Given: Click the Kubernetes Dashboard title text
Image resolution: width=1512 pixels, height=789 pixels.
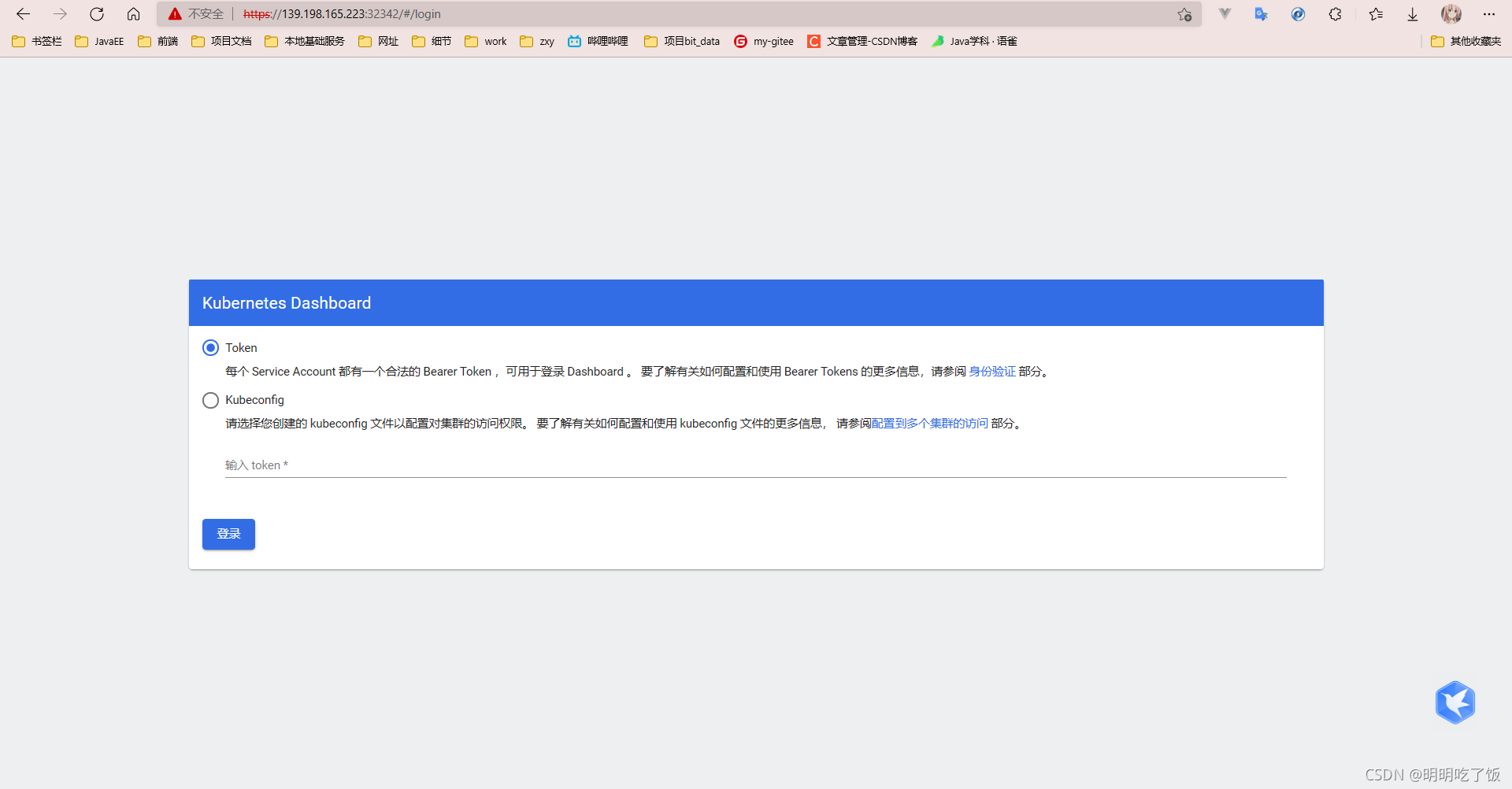Looking at the screenshot, I should pyautogui.click(x=287, y=303).
